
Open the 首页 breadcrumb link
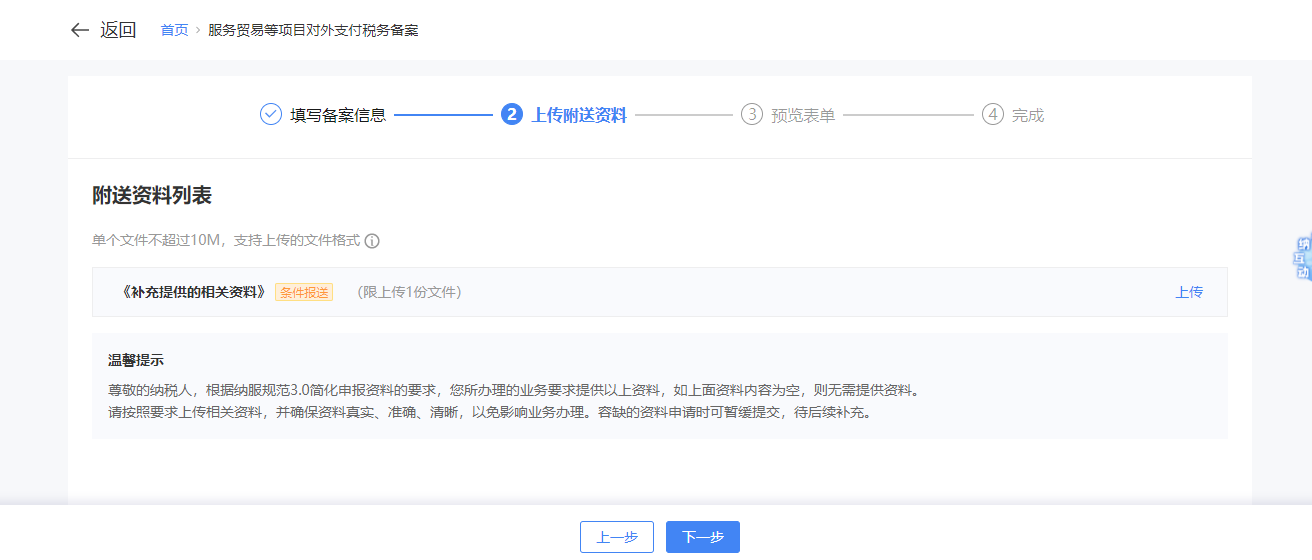pyautogui.click(x=174, y=30)
